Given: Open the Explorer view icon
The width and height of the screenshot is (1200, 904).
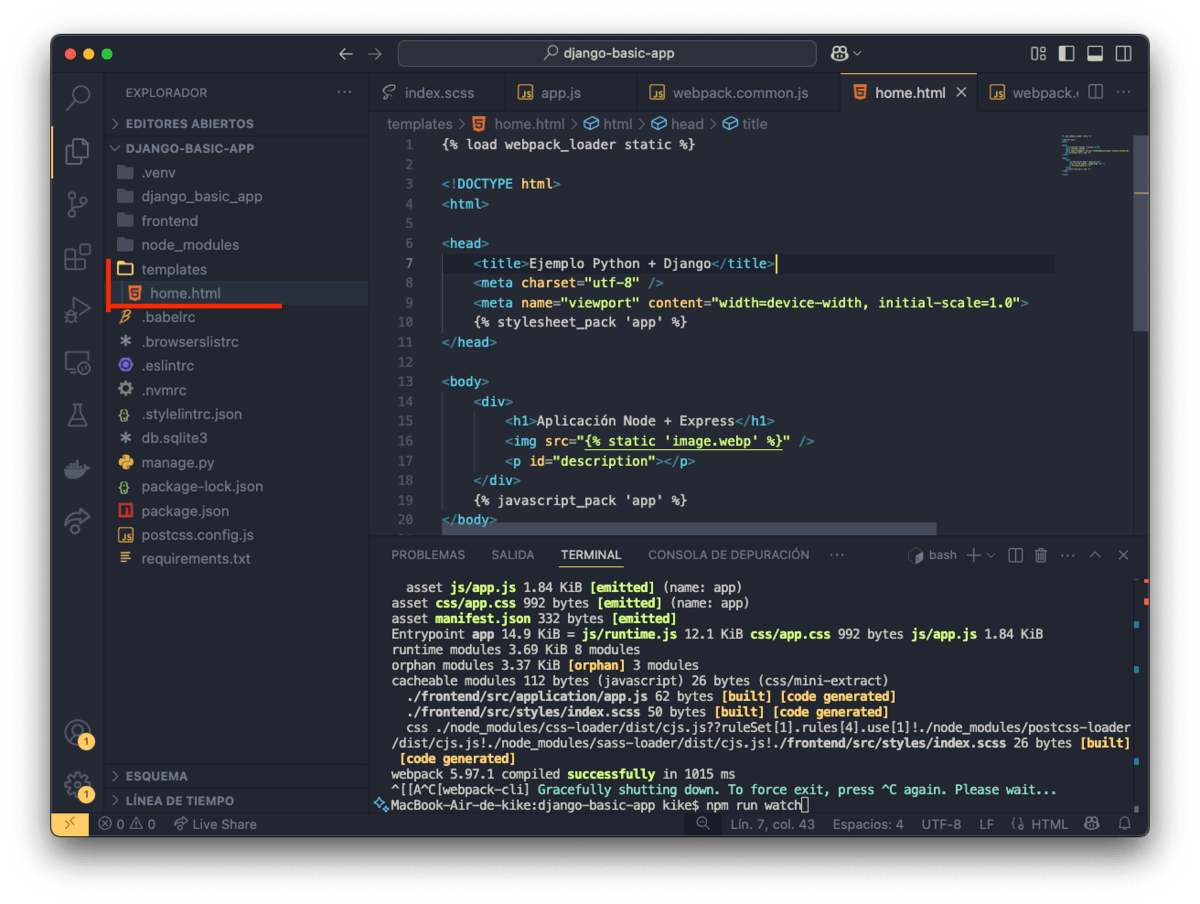Looking at the screenshot, I should [x=77, y=151].
